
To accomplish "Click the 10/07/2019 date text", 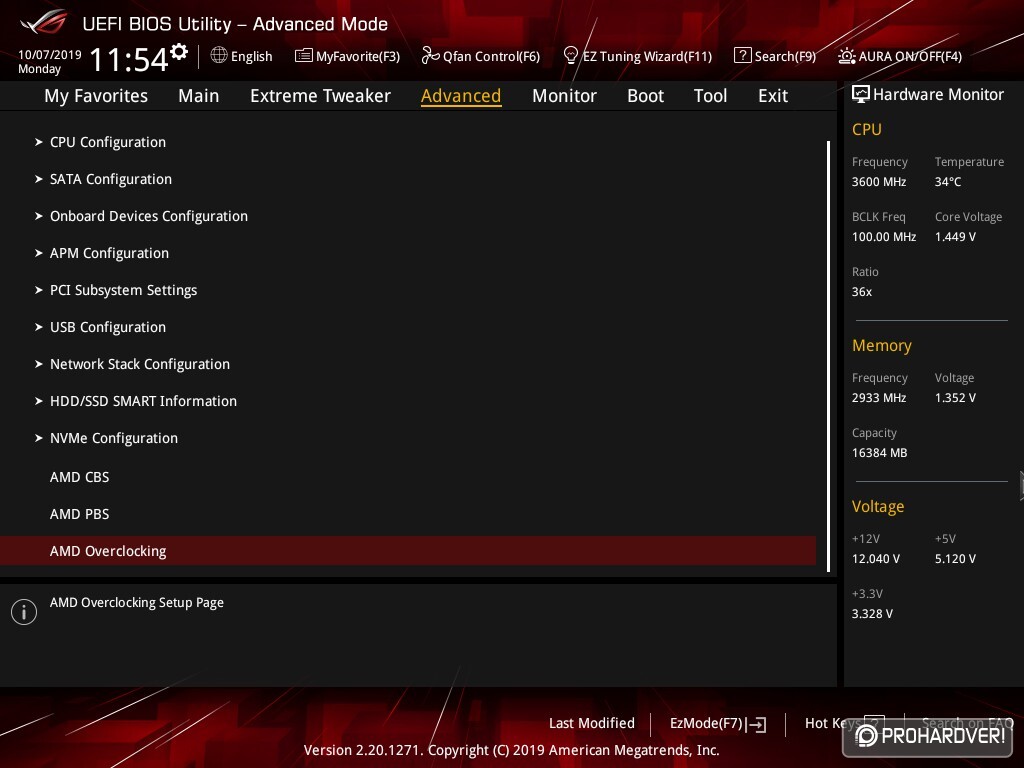I will pos(50,54).
